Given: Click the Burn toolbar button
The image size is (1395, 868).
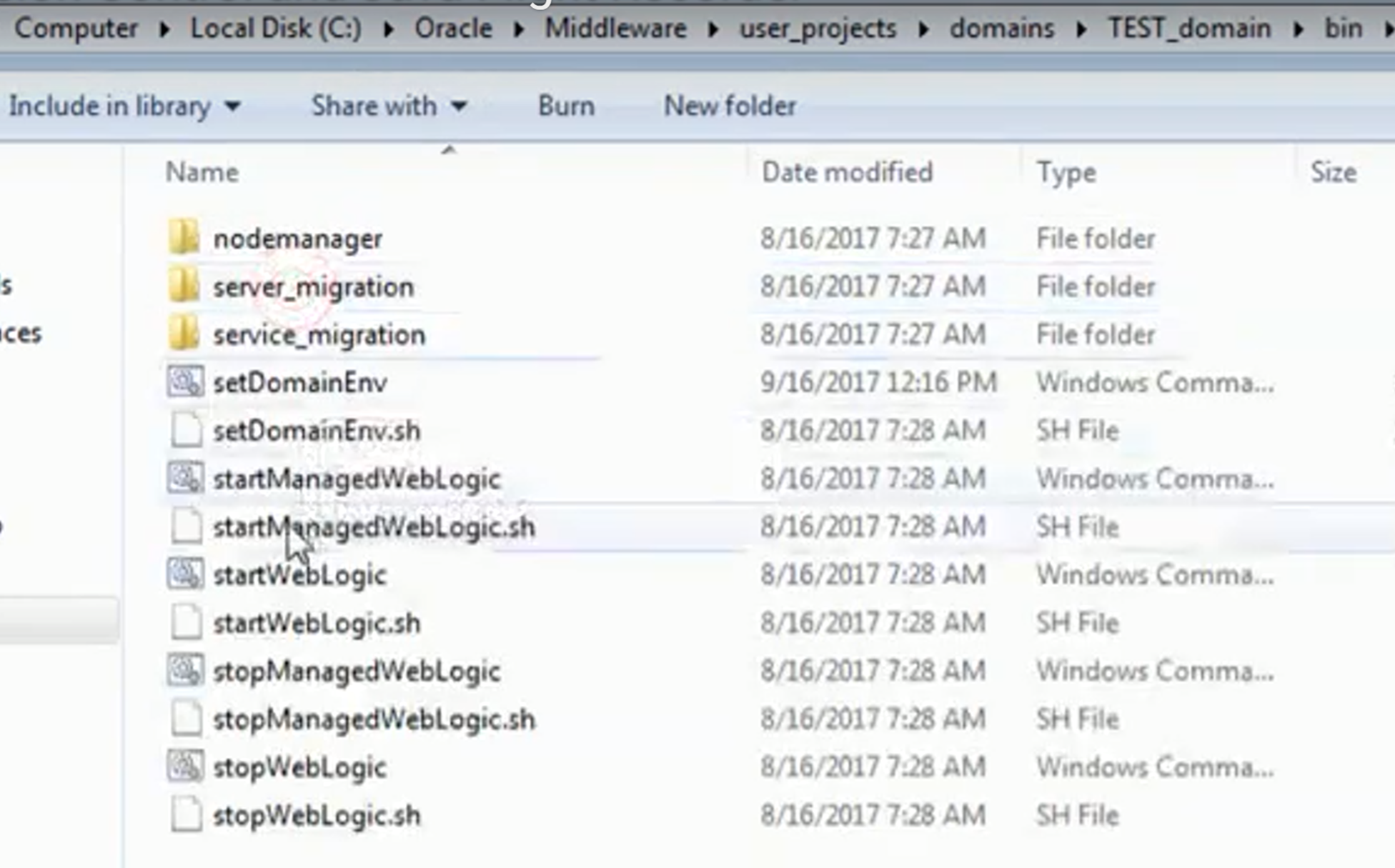Looking at the screenshot, I should coord(566,106).
